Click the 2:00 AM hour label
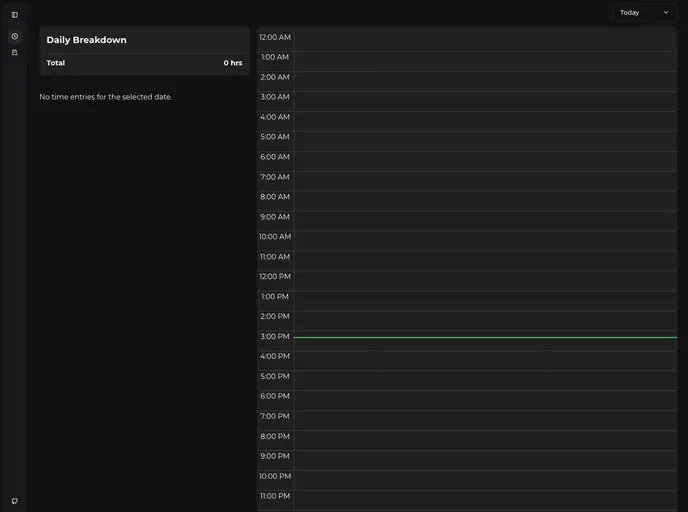This screenshot has height=512, width=688. [x=275, y=77]
